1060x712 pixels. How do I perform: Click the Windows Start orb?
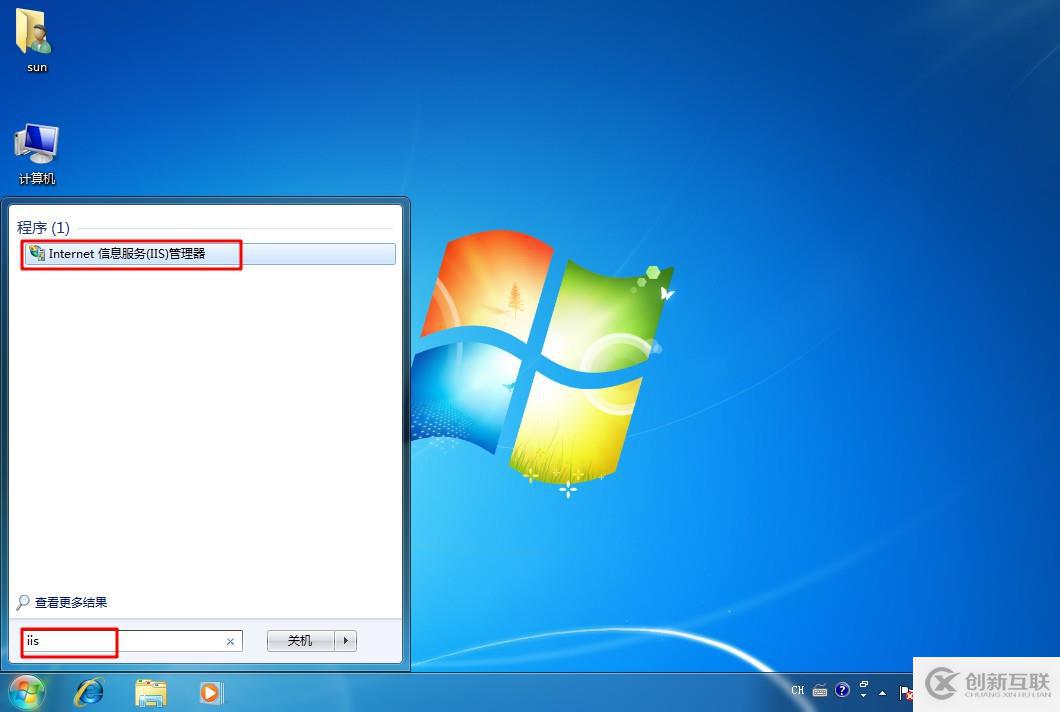click(27, 692)
